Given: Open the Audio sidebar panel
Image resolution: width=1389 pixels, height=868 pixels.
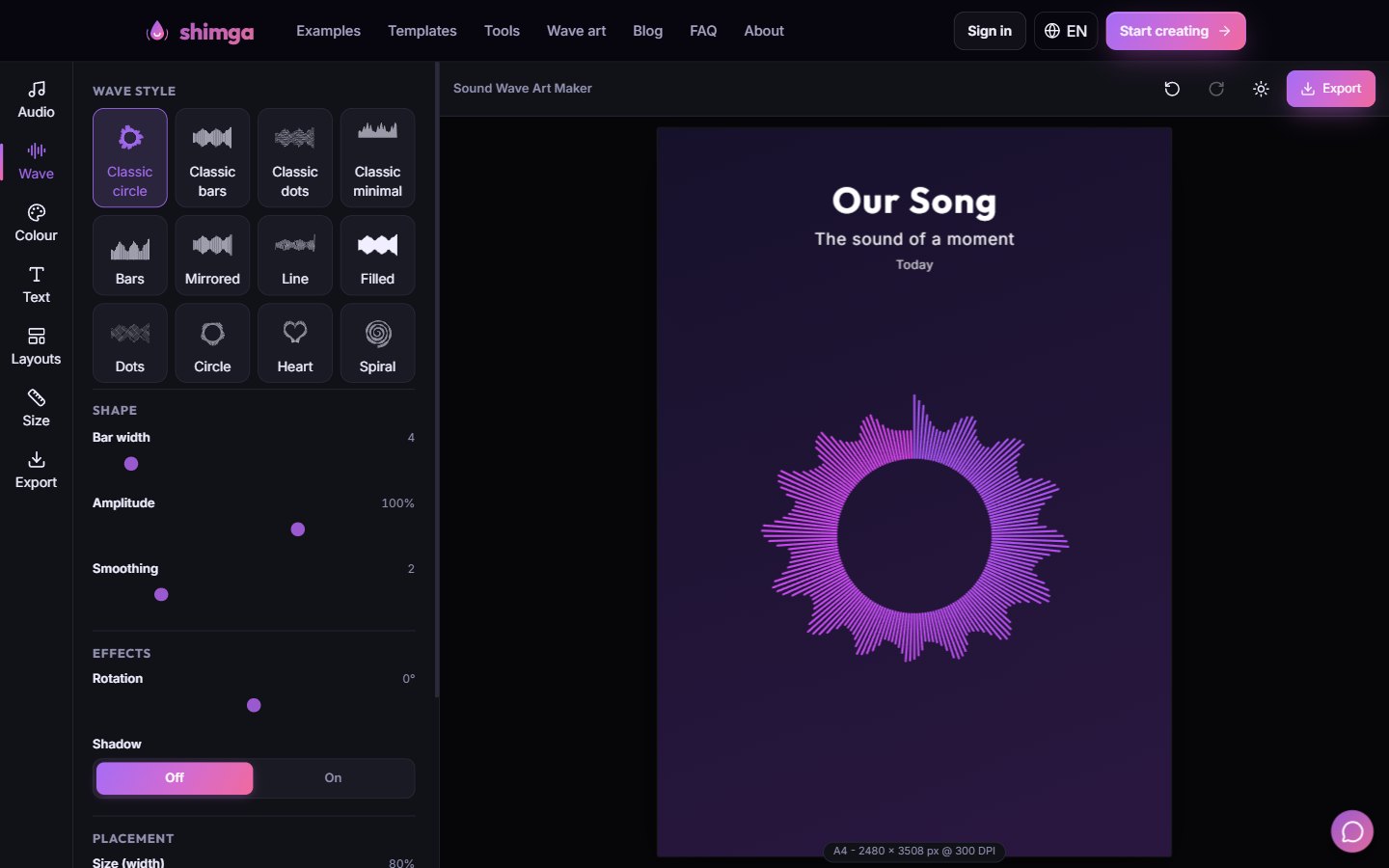Looking at the screenshot, I should pos(36,100).
